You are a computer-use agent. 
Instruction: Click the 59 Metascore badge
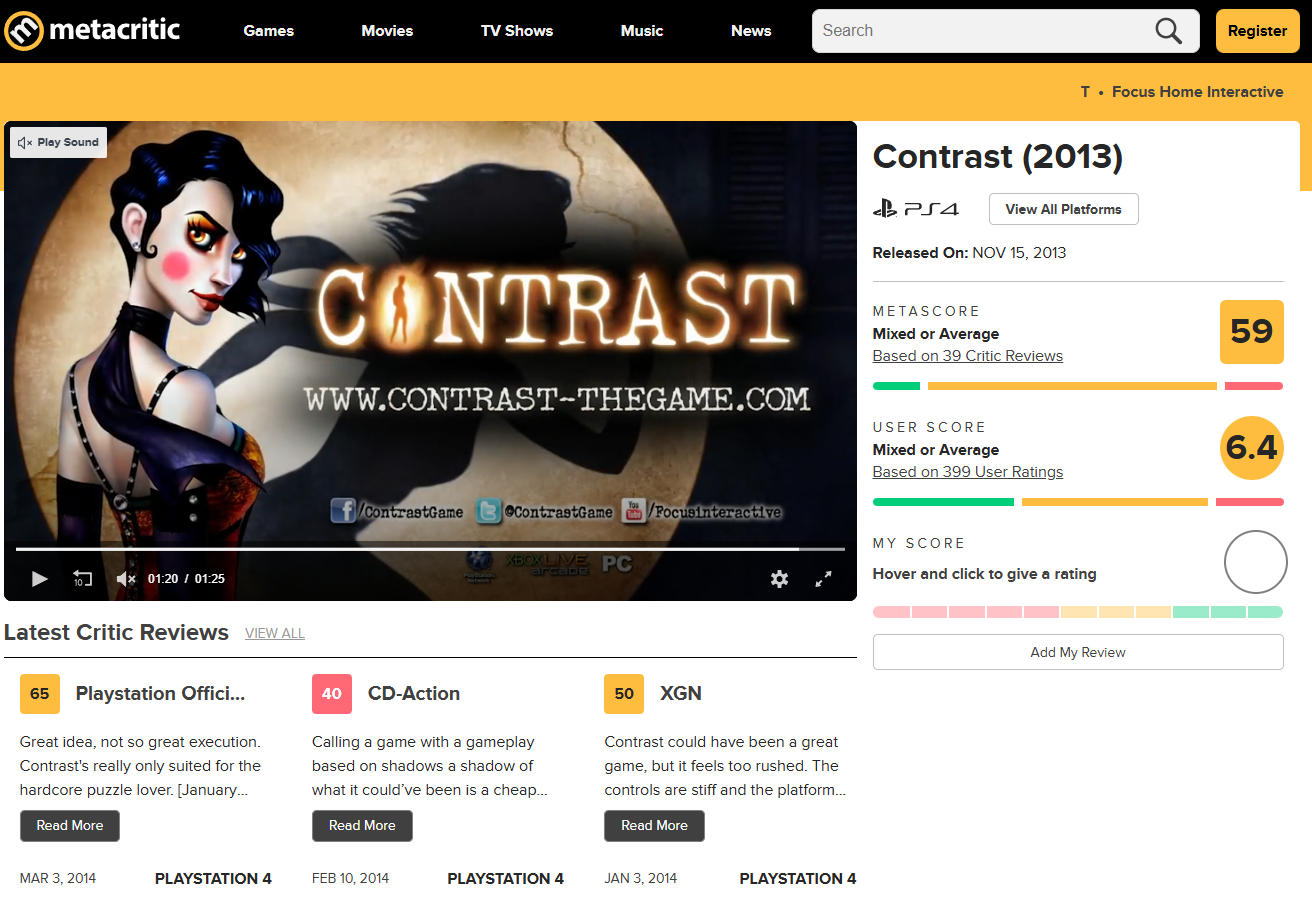coord(1251,332)
